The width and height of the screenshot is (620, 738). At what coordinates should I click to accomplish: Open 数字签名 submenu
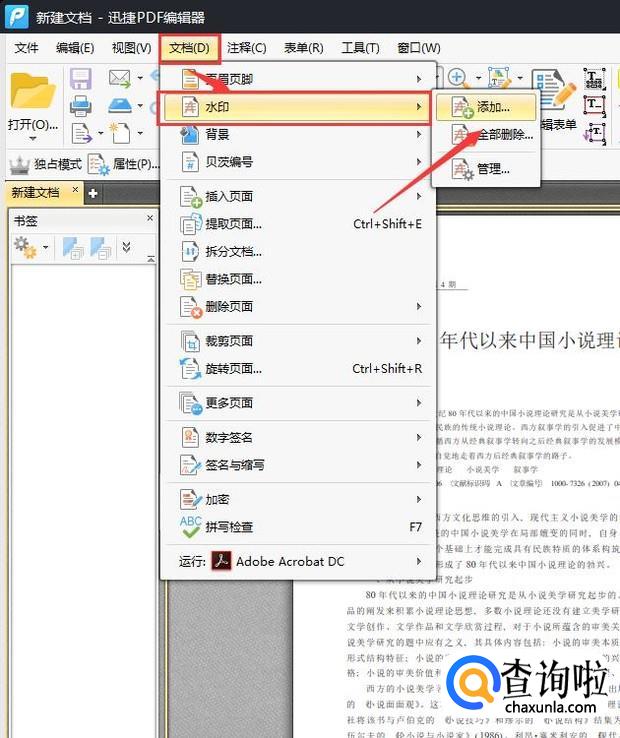[x=298, y=438]
